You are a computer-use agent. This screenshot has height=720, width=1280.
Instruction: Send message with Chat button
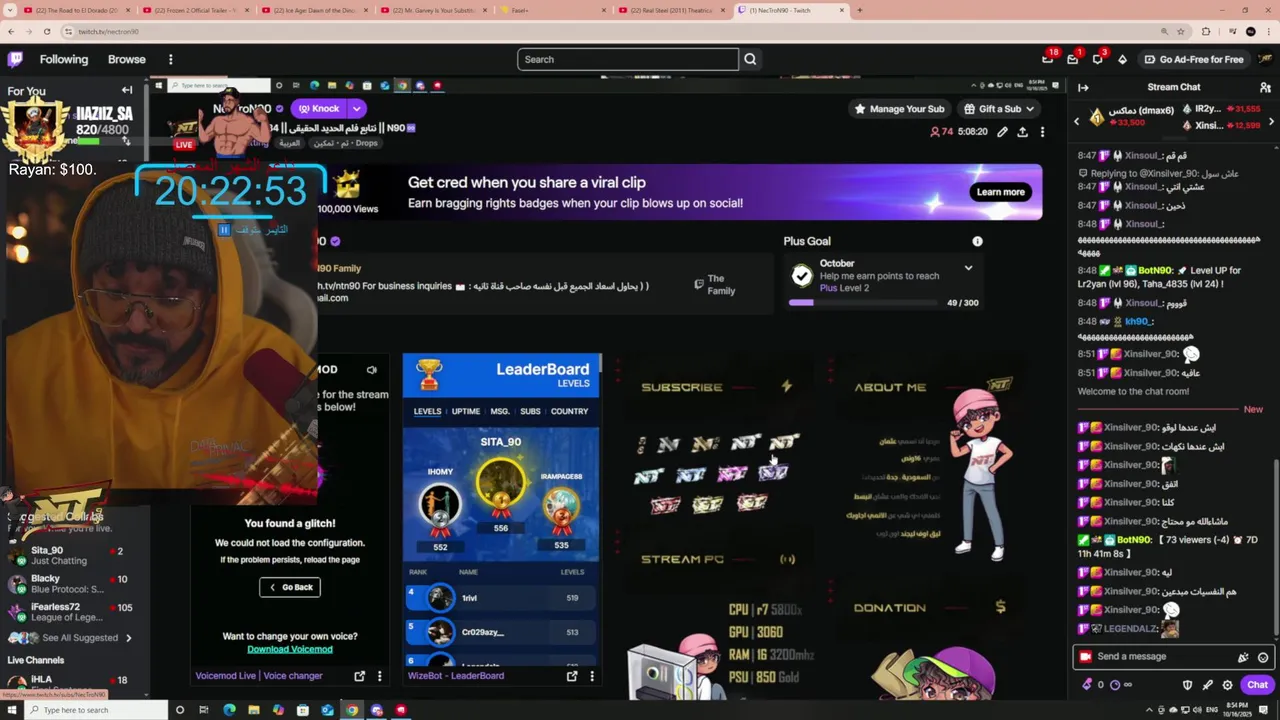1257,685
